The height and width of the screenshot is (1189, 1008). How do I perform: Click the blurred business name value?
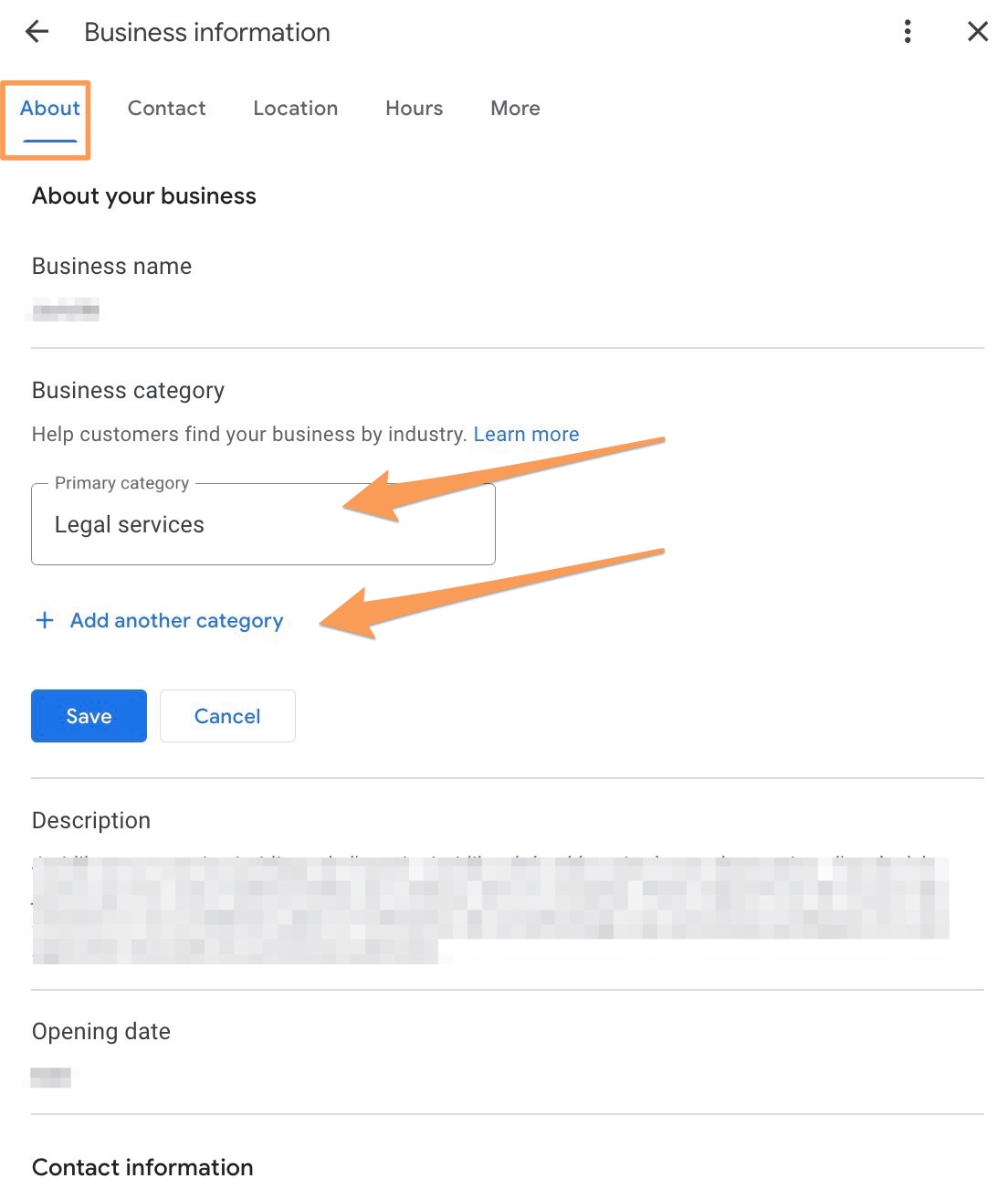click(x=66, y=310)
